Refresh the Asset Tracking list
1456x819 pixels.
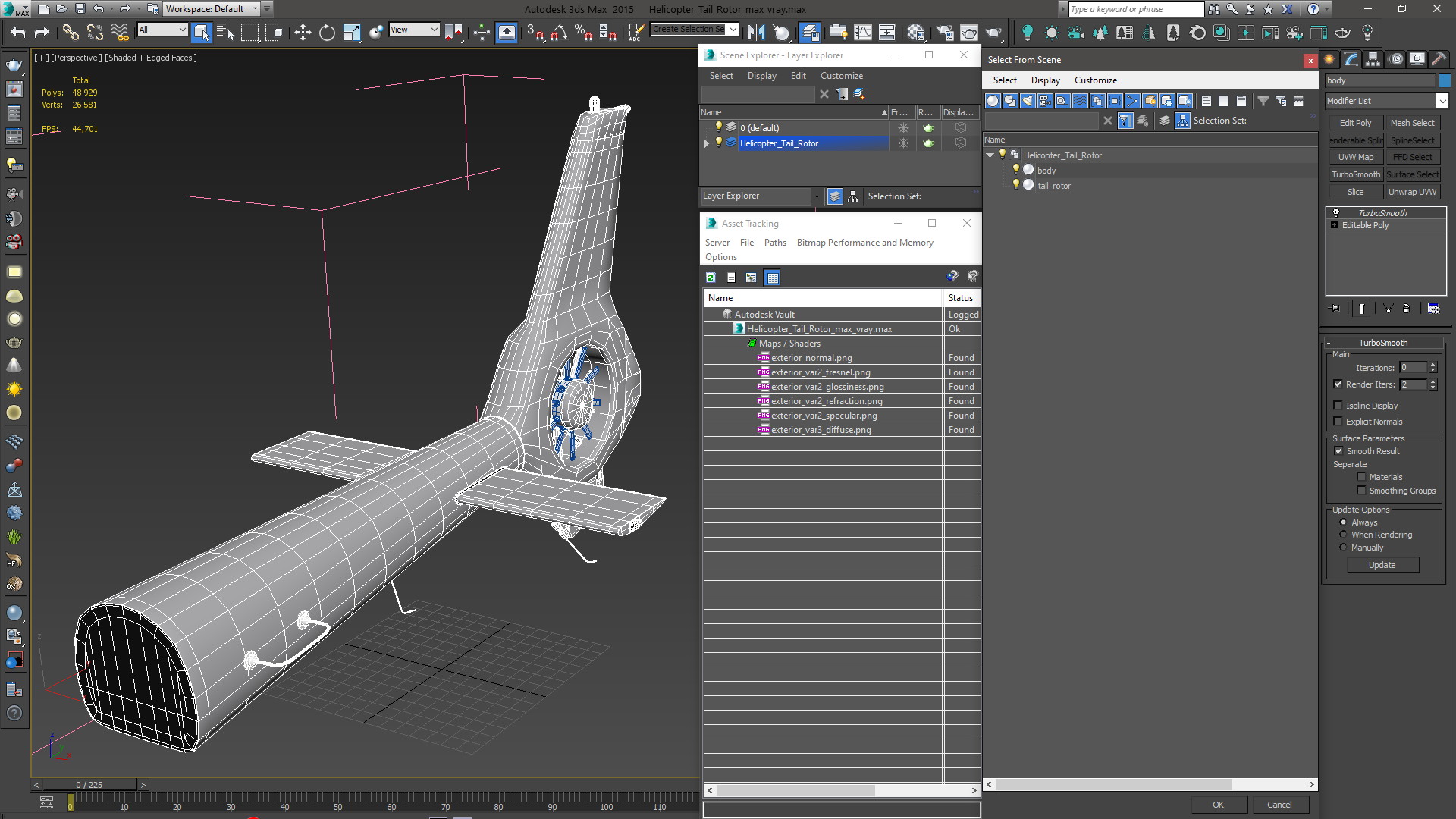711,278
